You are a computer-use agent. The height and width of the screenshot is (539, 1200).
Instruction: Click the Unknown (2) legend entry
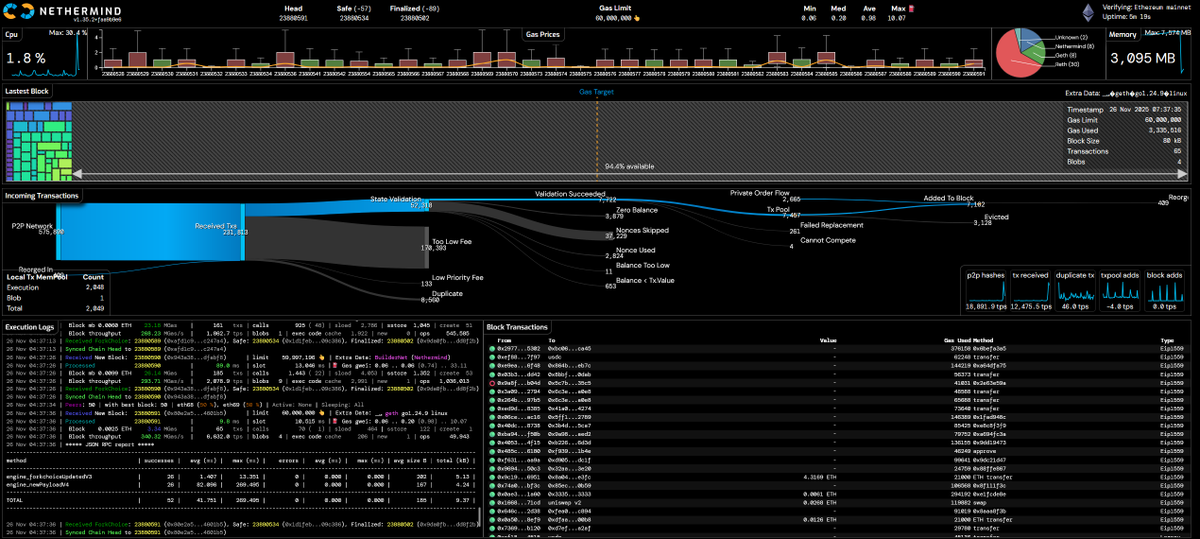tap(1070, 37)
